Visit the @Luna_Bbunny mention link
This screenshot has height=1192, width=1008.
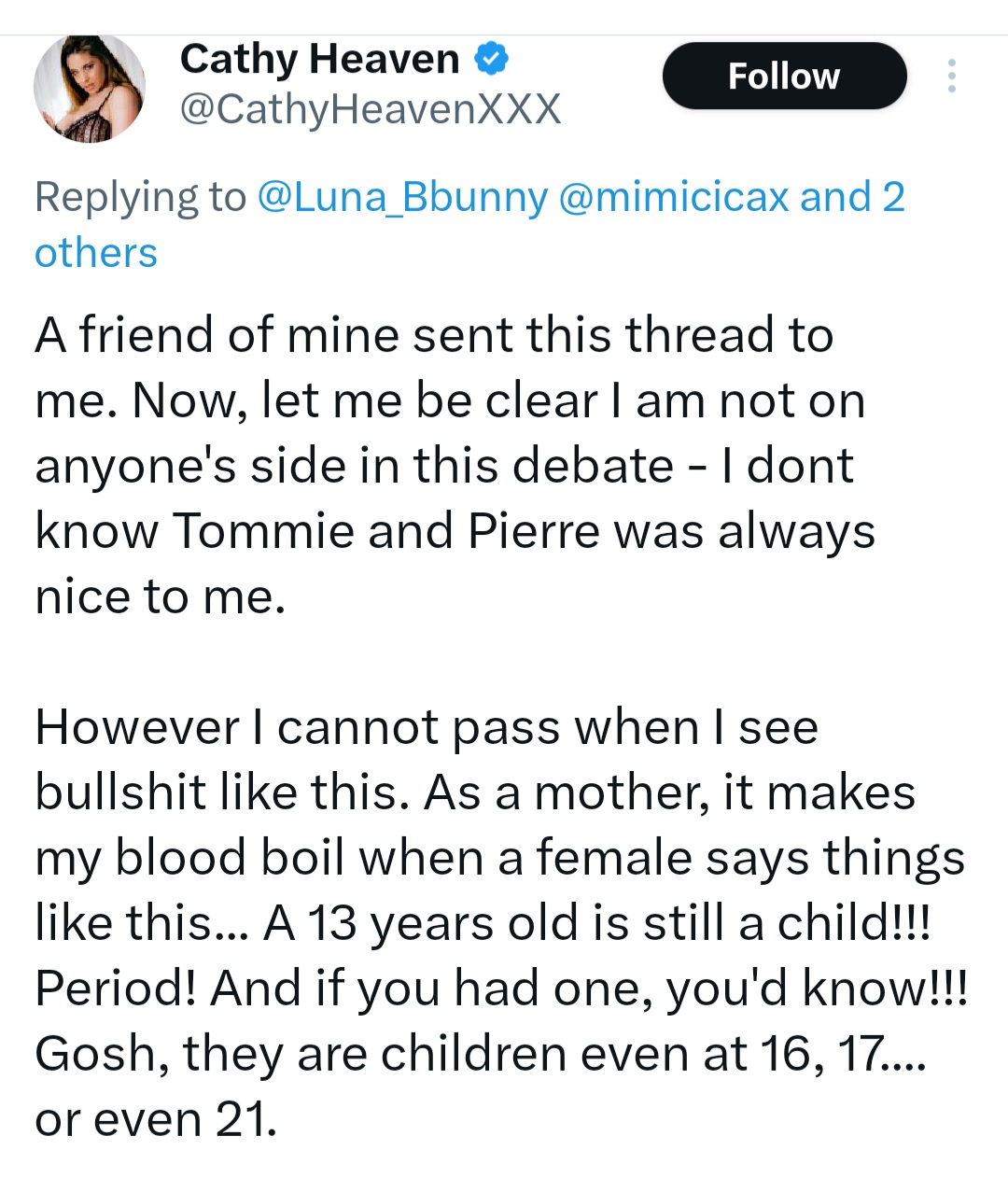401,197
